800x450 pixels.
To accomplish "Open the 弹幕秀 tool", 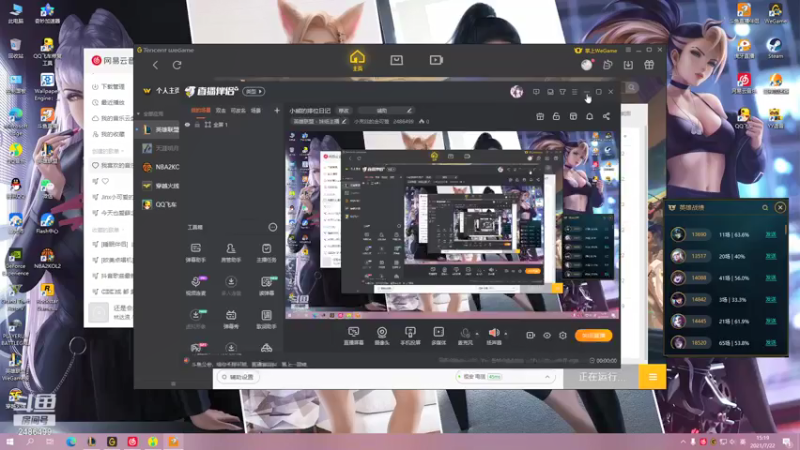I will point(231,319).
